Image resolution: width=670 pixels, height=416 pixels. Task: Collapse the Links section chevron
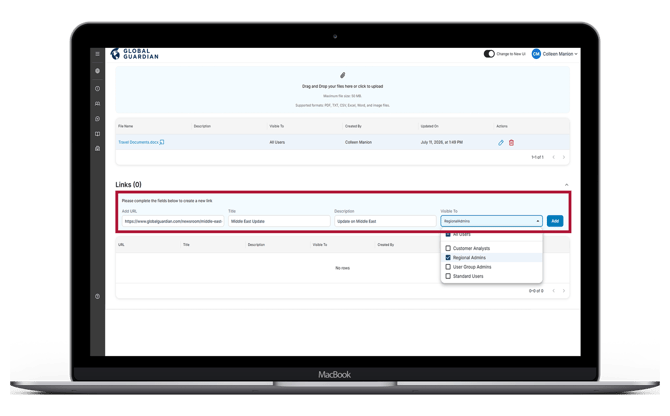pyautogui.click(x=567, y=185)
